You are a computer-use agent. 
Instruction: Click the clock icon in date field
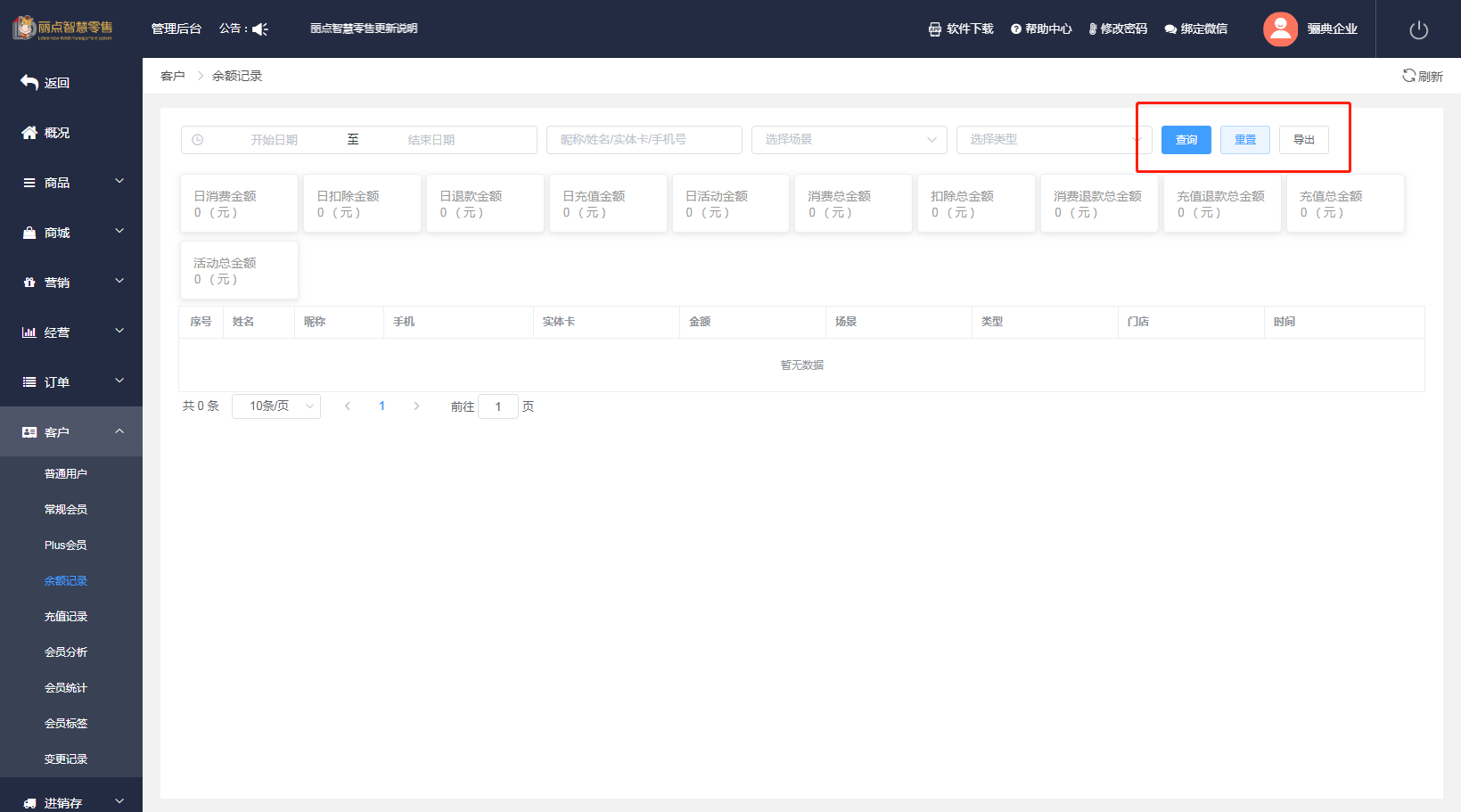[x=198, y=140]
